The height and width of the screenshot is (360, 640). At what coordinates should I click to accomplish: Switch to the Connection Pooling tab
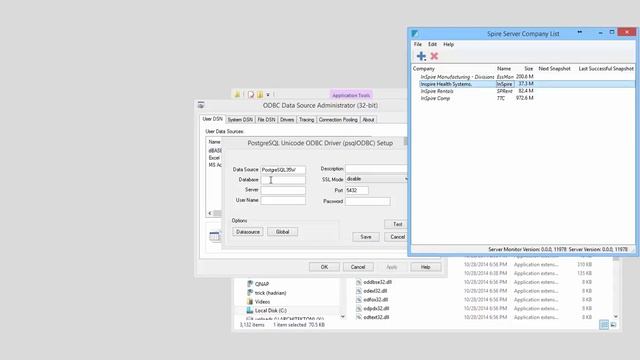[x=338, y=120]
